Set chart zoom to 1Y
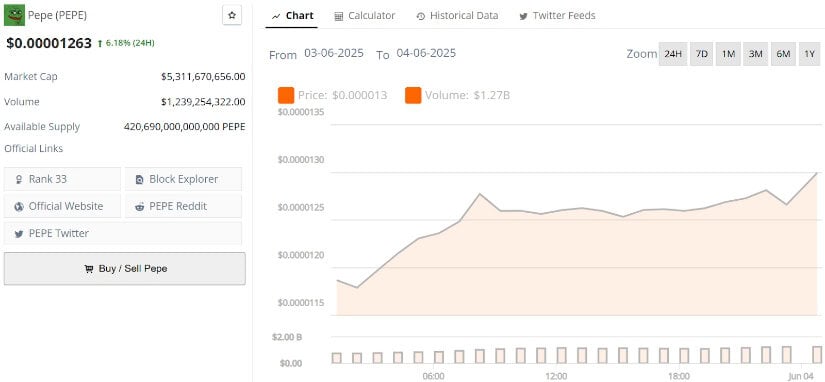825x382 pixels. click(809, 54)
